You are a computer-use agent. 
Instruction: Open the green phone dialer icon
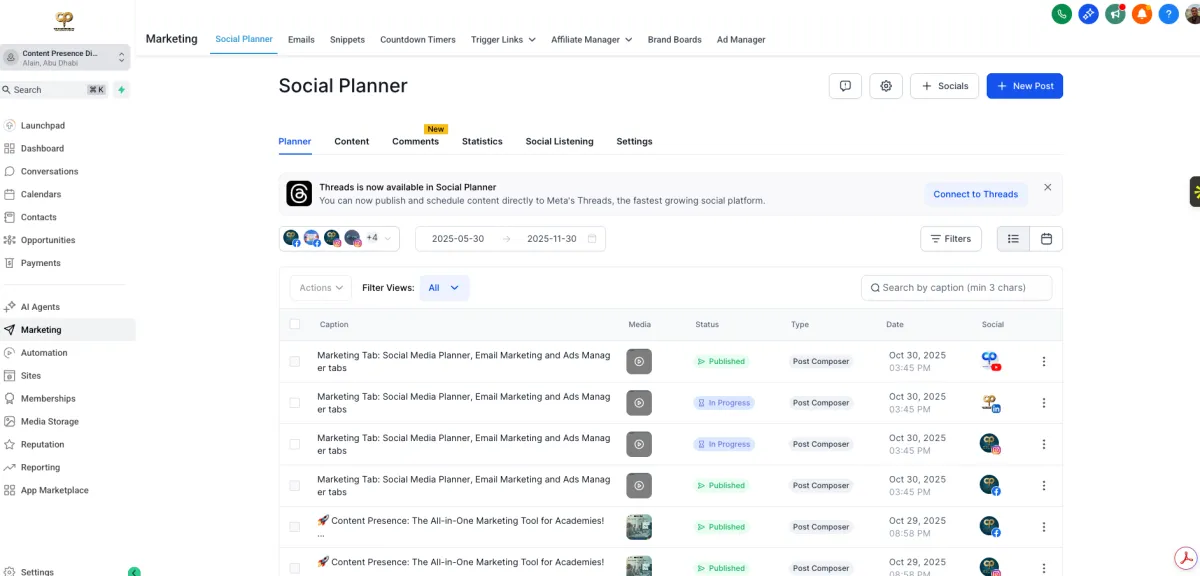point(1062,14)
